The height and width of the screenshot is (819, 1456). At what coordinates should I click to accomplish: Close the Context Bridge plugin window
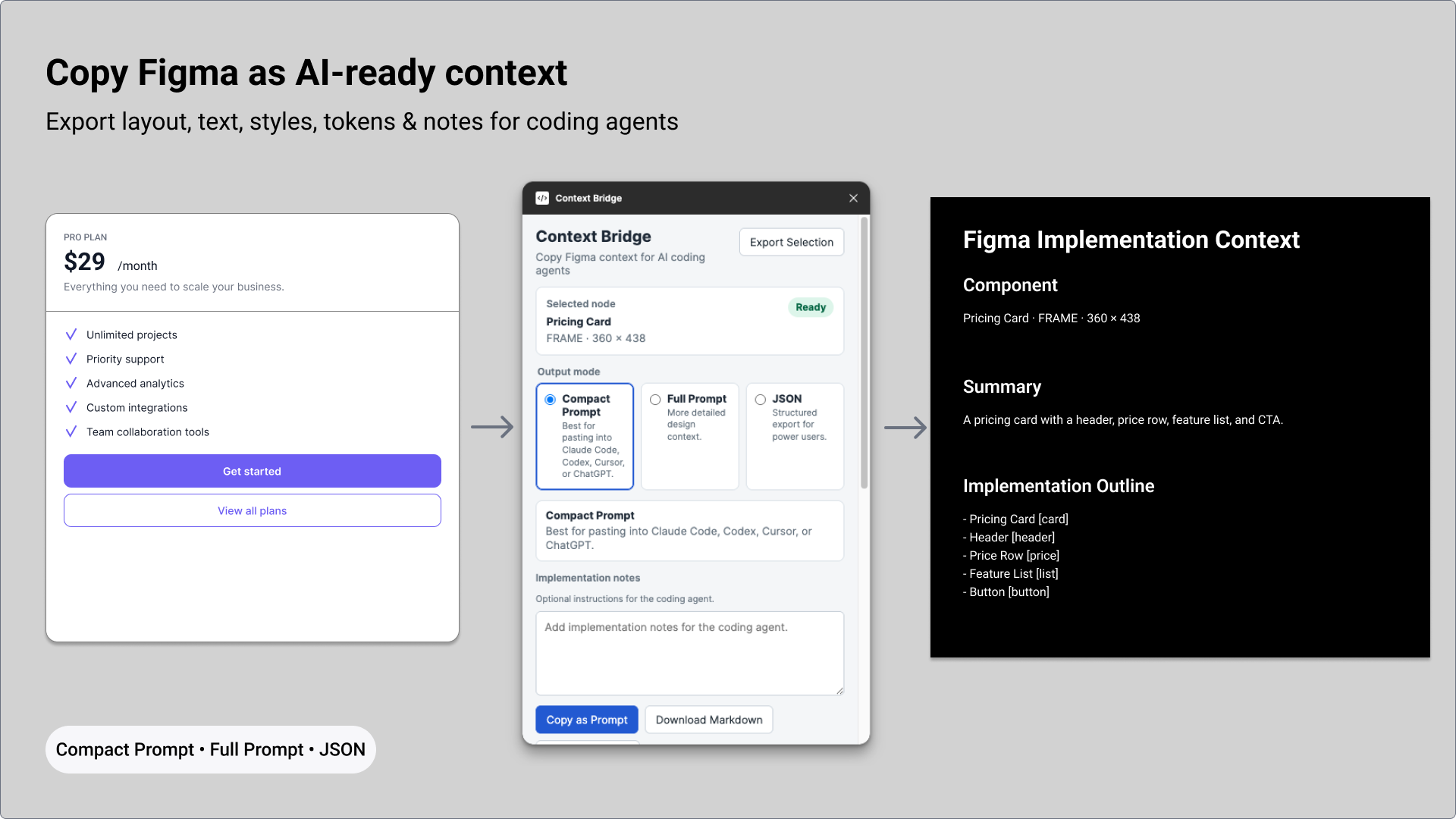coord(853,198)
